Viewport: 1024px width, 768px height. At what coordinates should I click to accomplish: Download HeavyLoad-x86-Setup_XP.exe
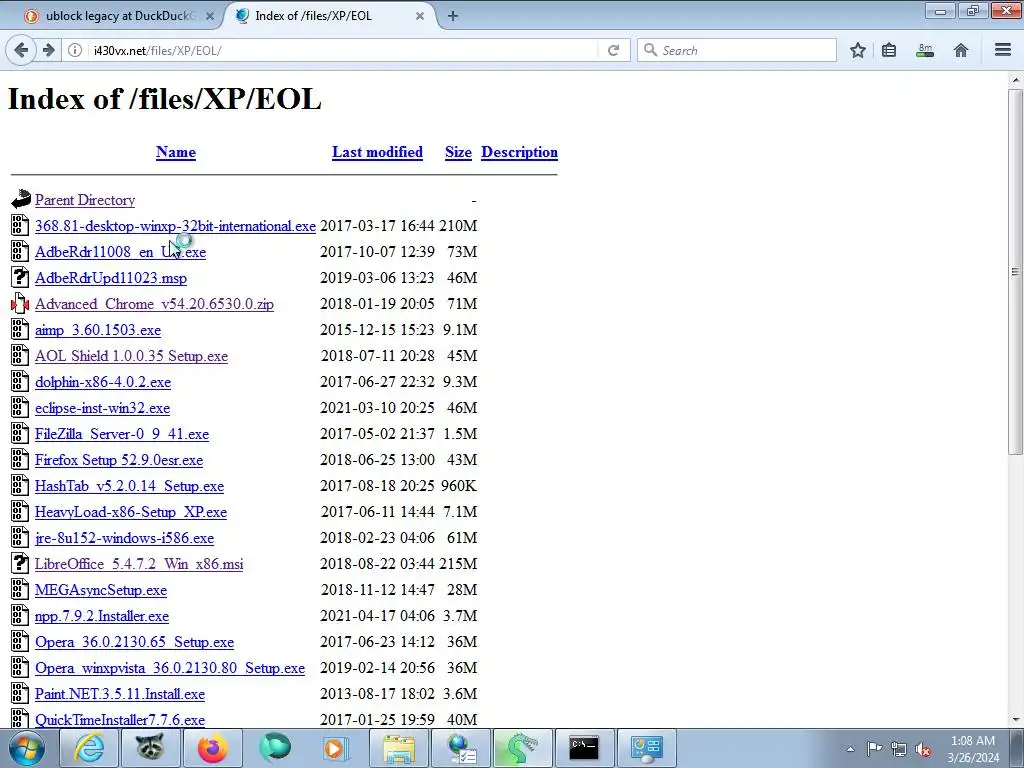(131, 512)
